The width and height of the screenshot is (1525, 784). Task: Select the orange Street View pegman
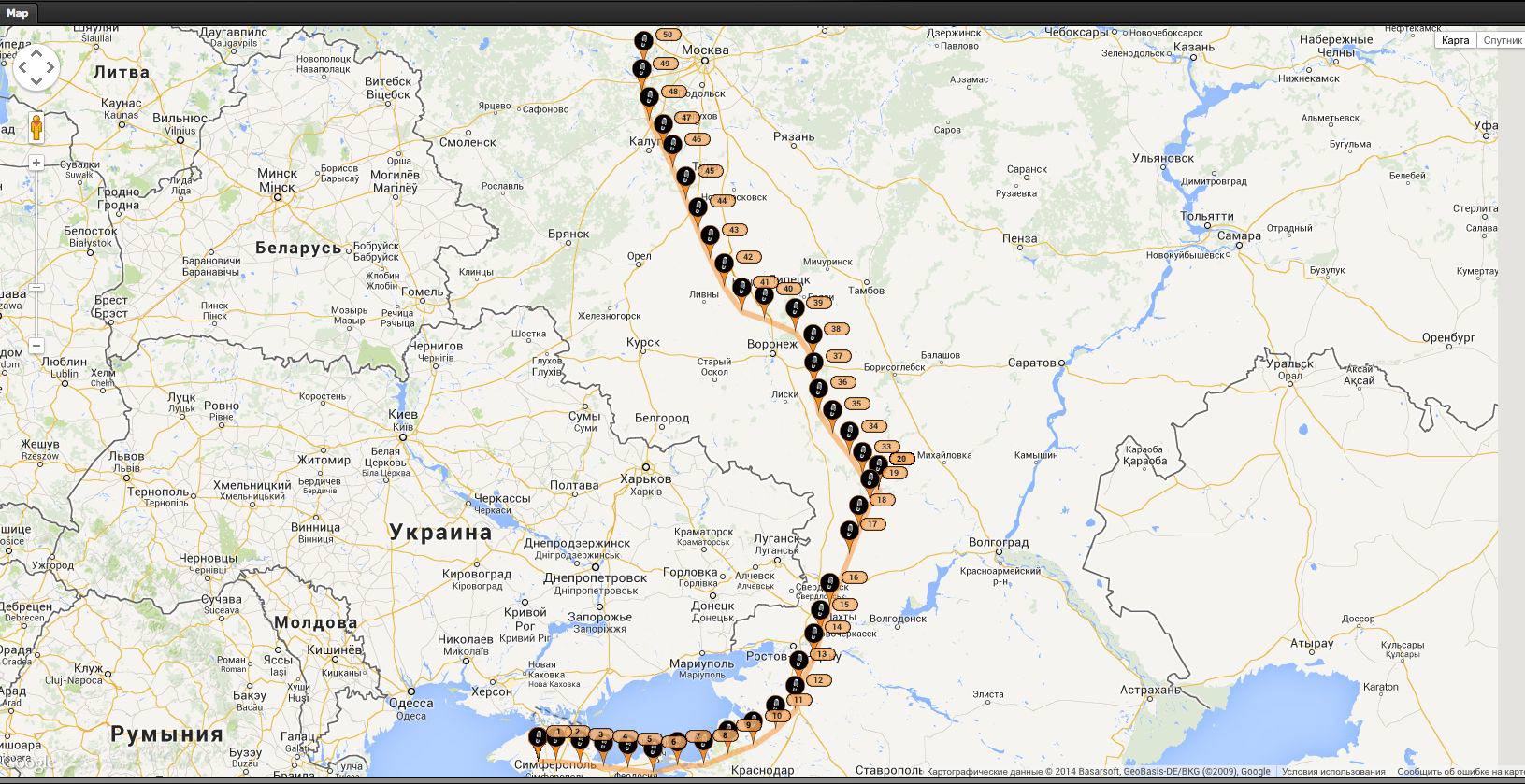click(36, 128)
